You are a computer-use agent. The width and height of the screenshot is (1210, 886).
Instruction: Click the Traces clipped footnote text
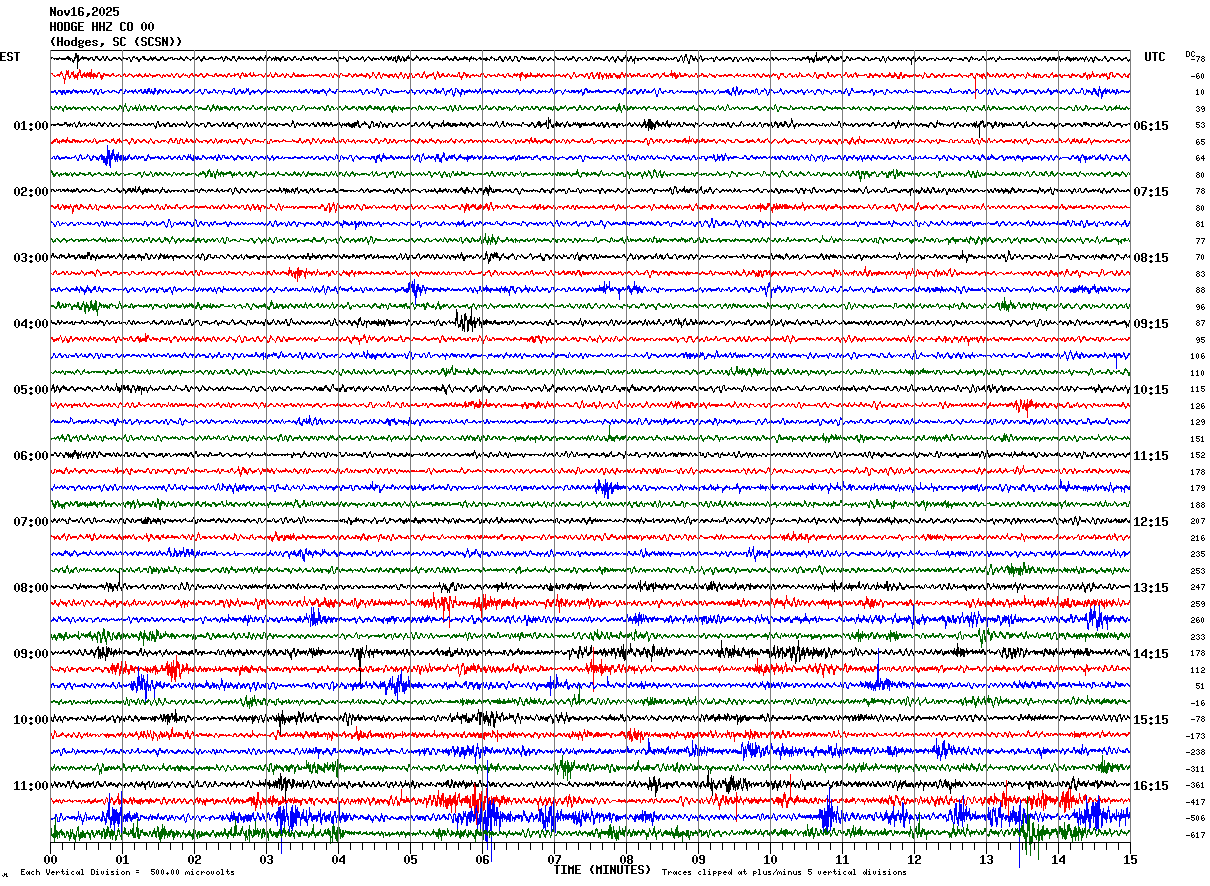coord(784,873)
